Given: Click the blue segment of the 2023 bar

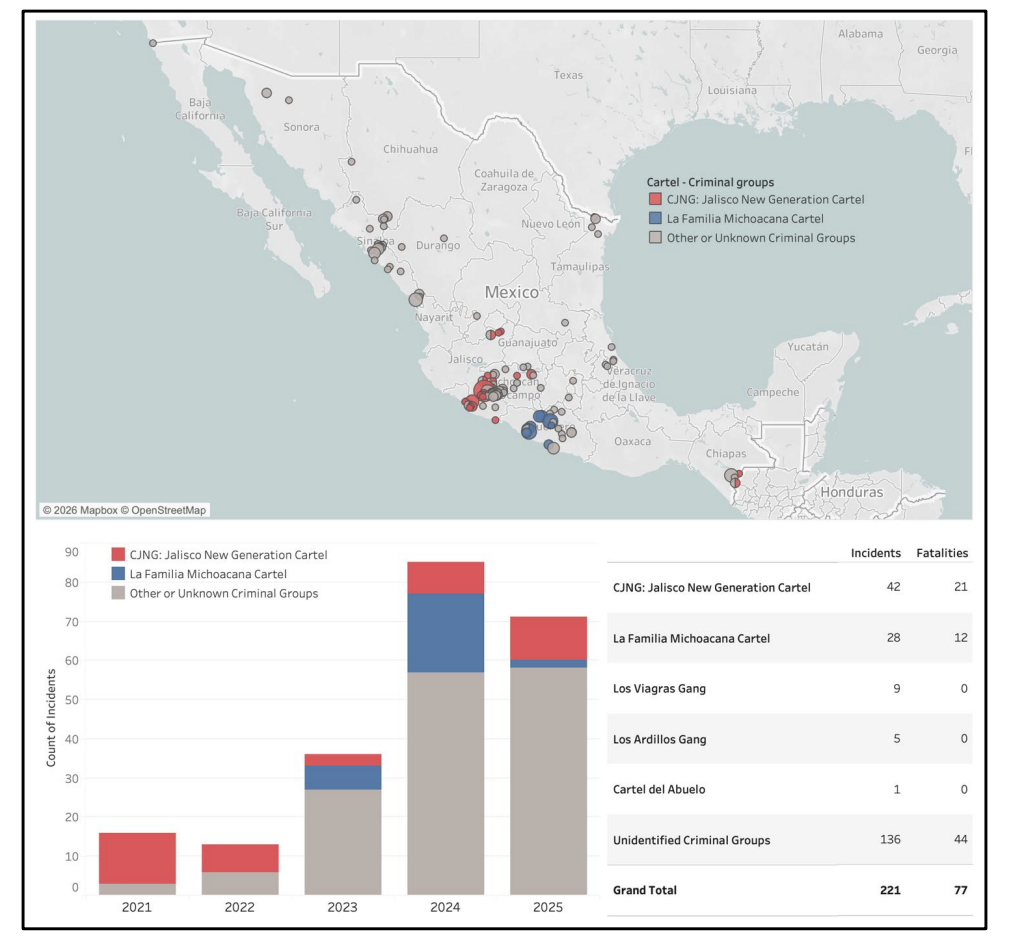Looking at the screenshot, I should [x=343, y=777].
